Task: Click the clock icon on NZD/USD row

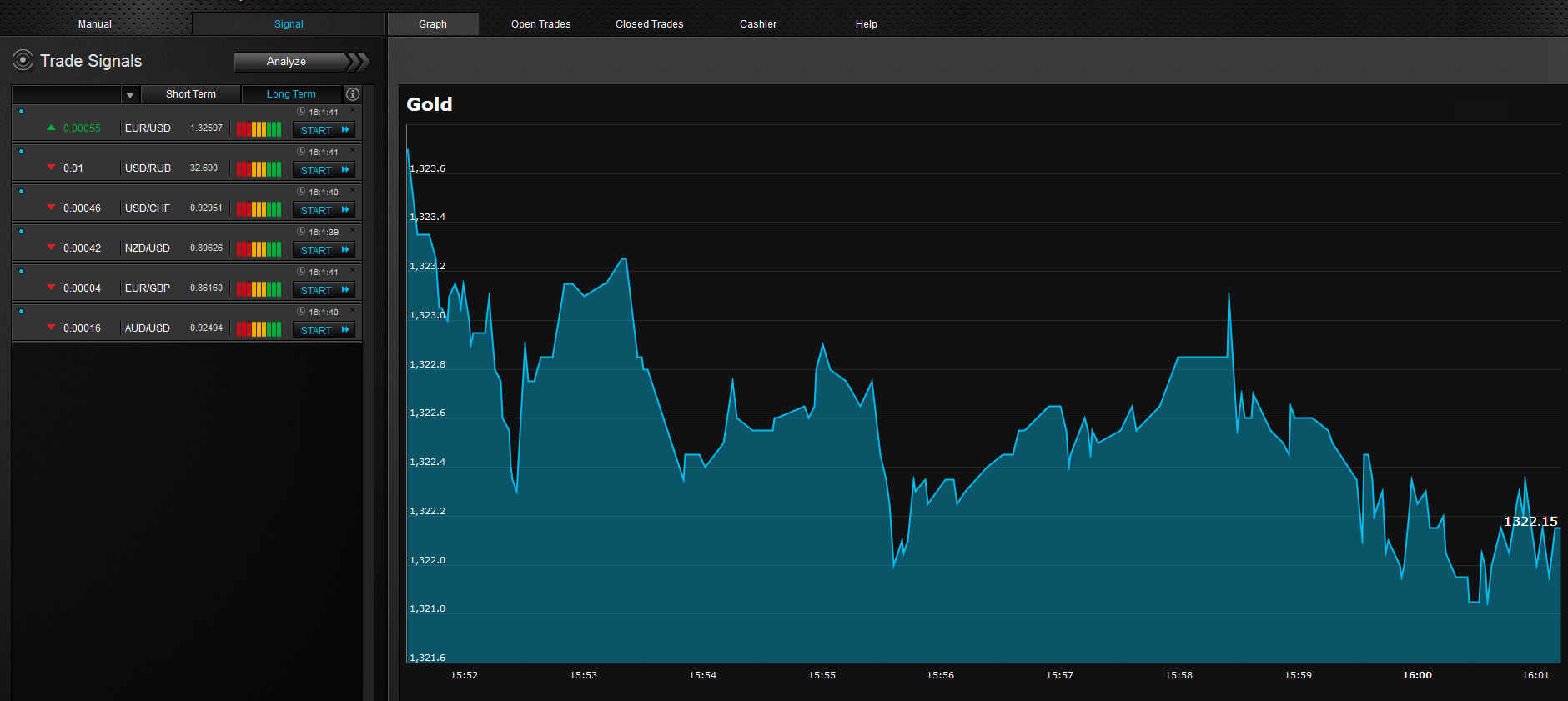Action: 301,232
